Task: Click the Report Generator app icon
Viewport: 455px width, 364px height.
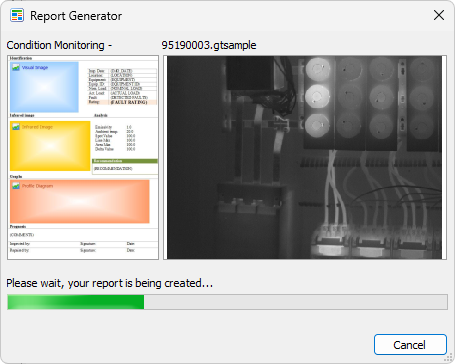Action: point(17,15)
